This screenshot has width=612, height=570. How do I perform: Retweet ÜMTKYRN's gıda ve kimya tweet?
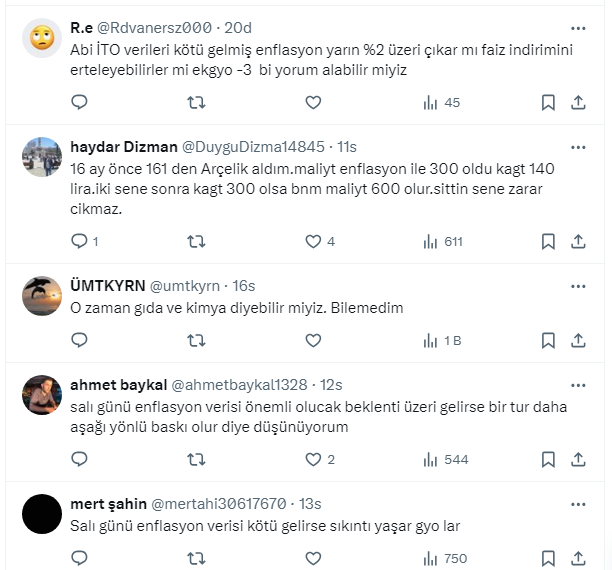coord(197,341)
